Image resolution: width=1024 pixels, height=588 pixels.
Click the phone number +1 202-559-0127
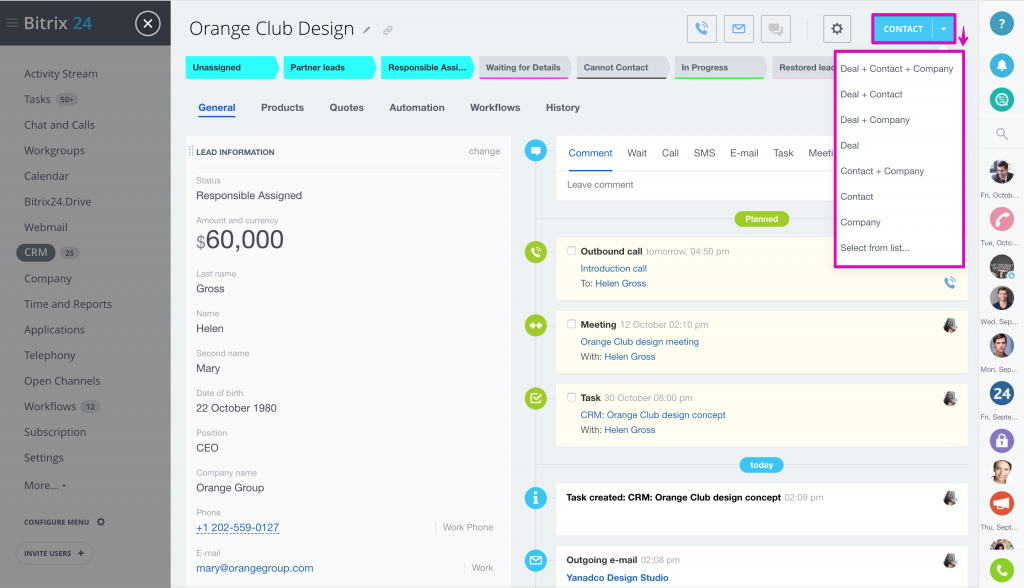coord(238,528)
